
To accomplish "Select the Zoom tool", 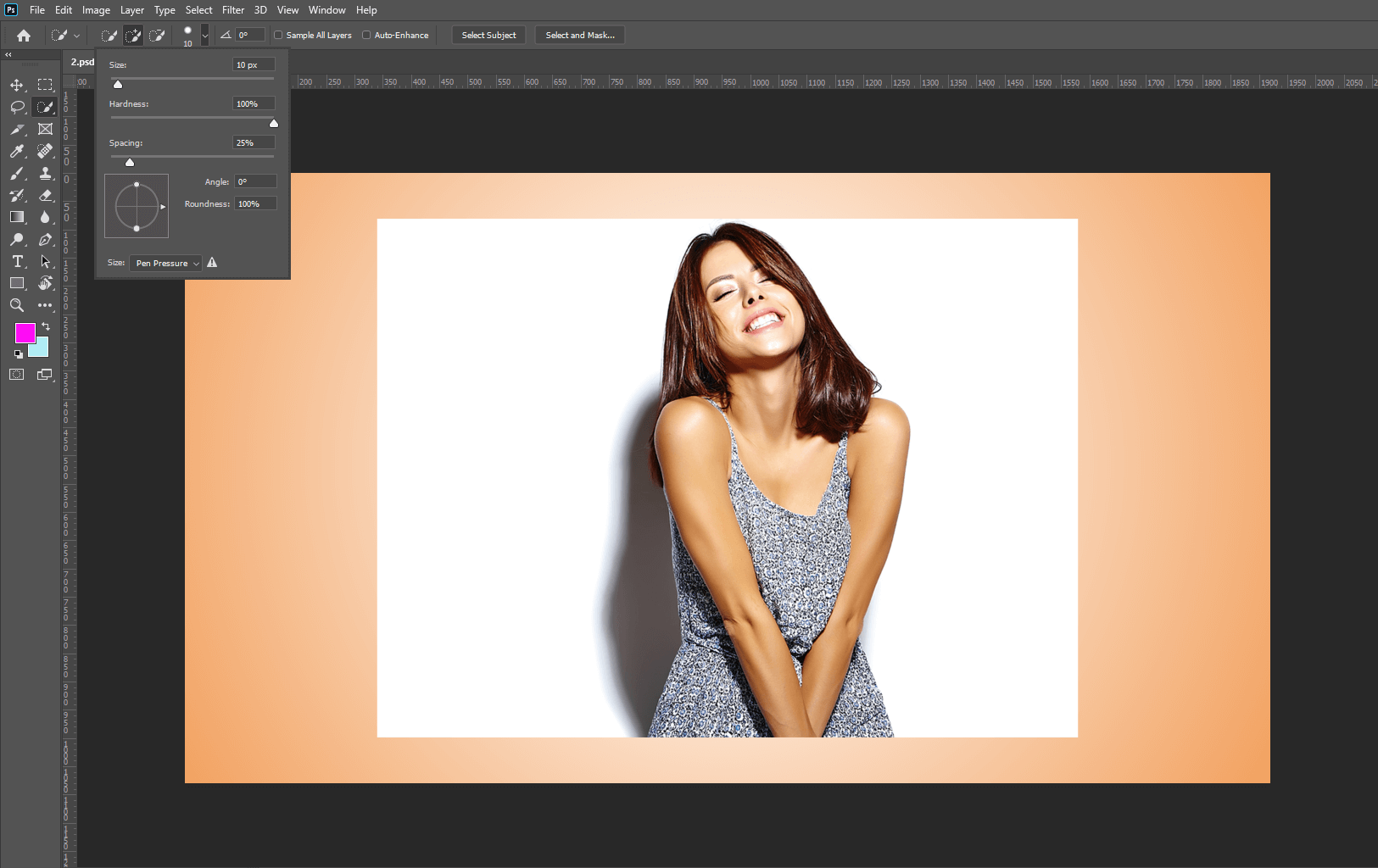I will 17,305.
